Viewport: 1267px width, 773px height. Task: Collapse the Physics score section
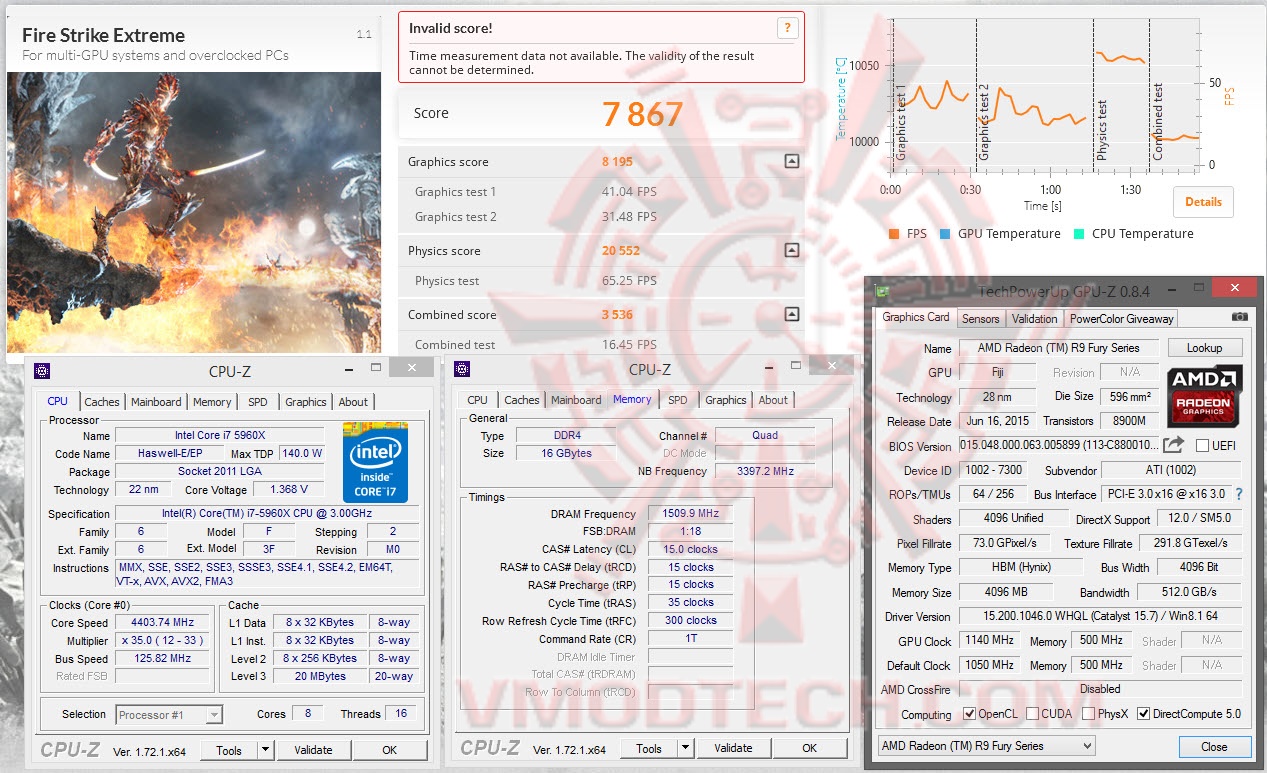click(791, 250)
